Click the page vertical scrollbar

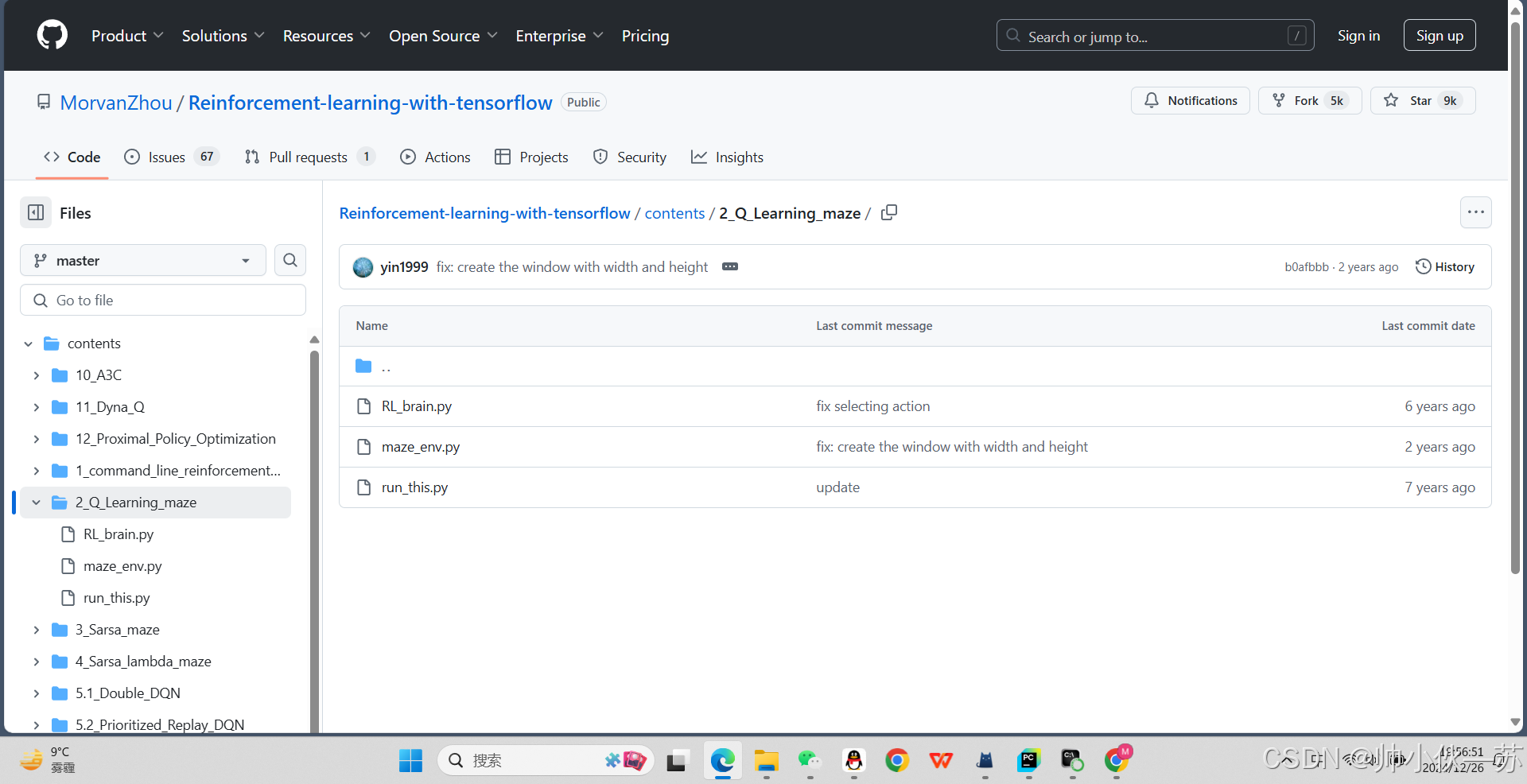(x=1515, y=298)
